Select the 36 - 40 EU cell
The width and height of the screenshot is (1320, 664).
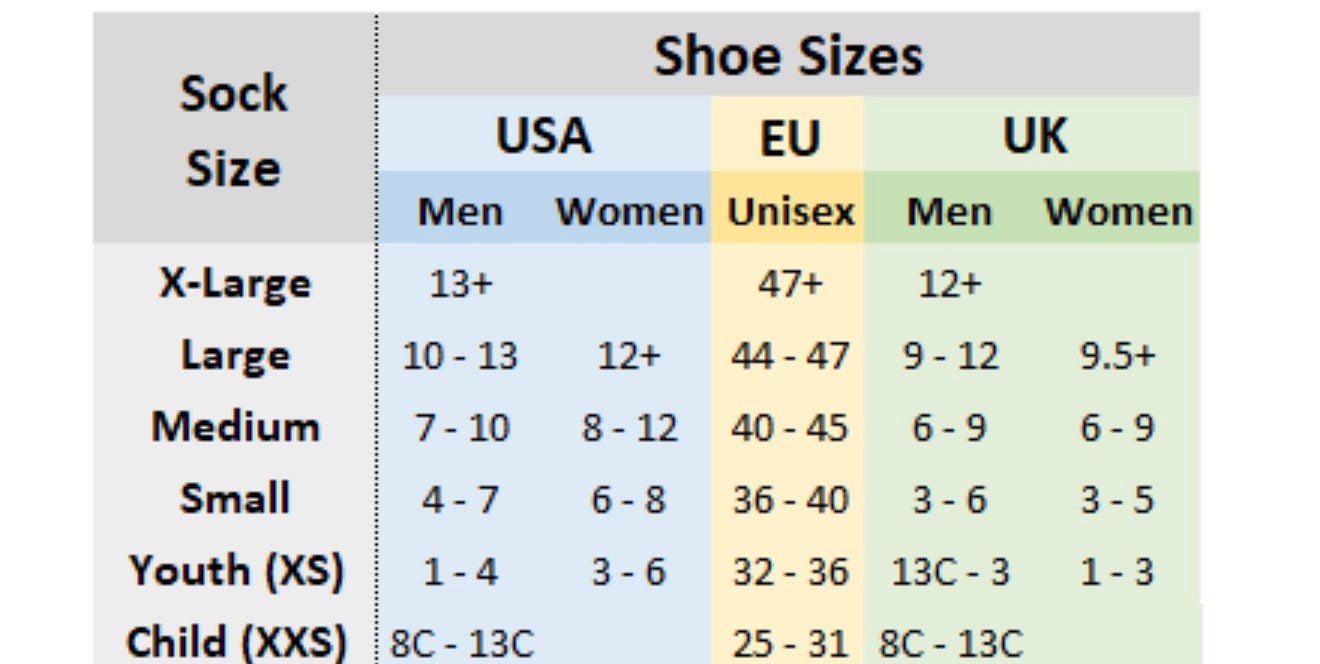point(789,499)
